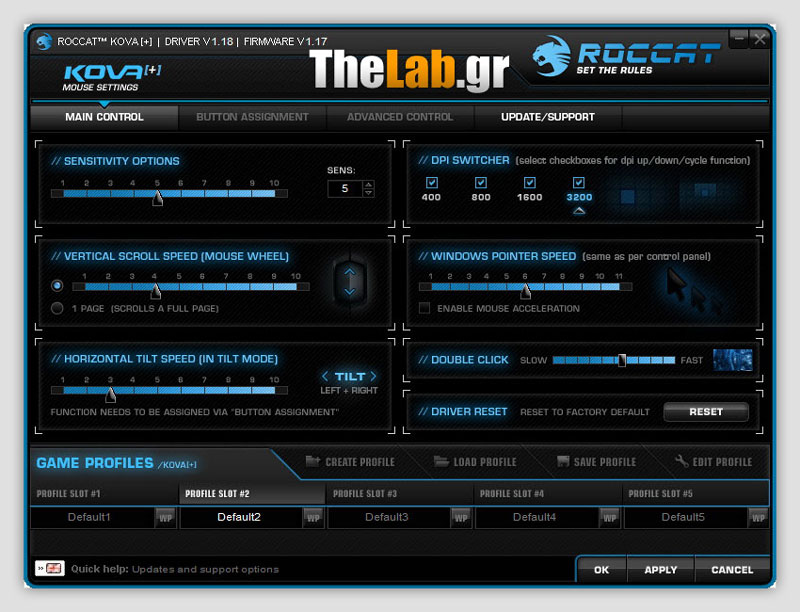The height and width of the screenshot is (612, 800).
Task: Select Profile Slot #3 tab
Action: [400, 494]
